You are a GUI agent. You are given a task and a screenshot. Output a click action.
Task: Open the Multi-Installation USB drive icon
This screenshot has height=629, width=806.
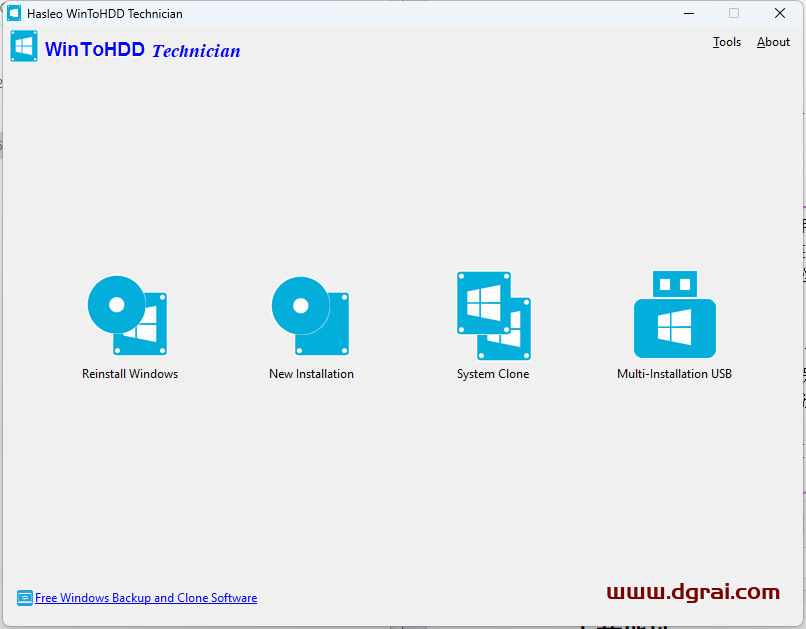pos(674,314)
